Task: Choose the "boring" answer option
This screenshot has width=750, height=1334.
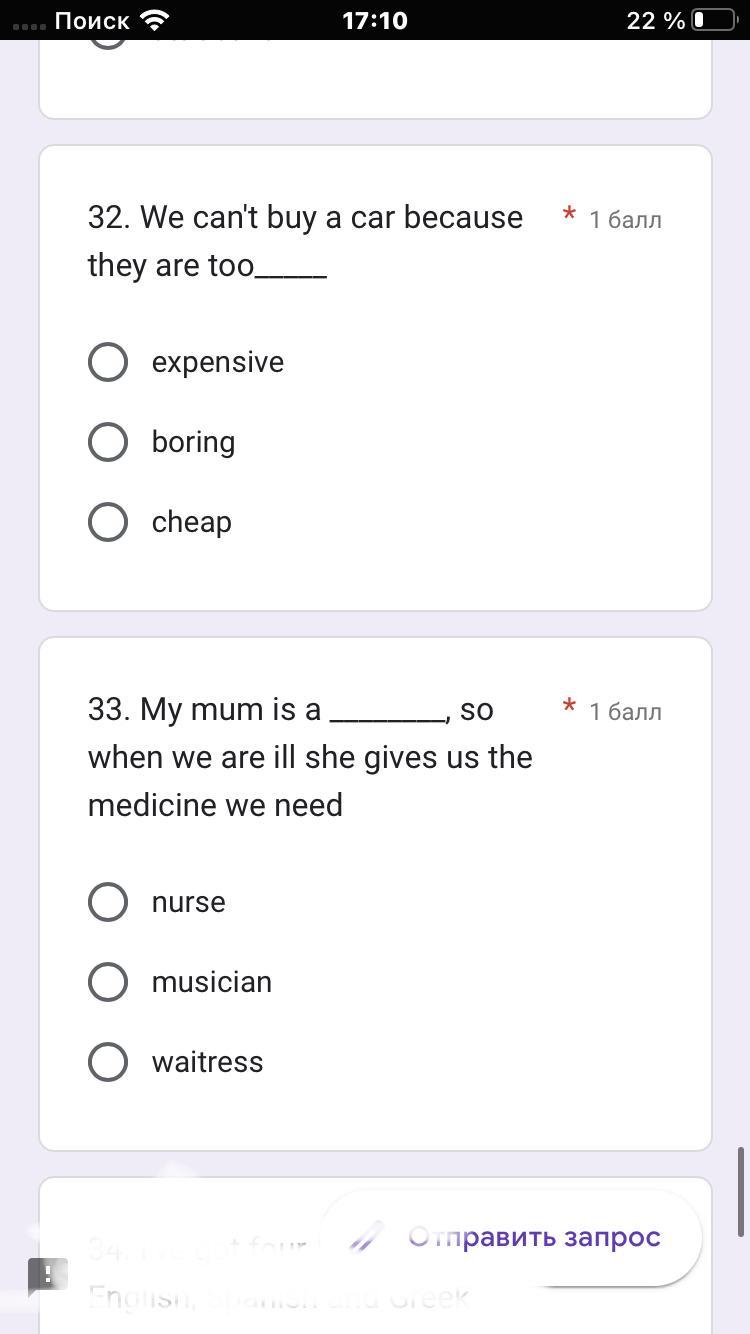Action: 108,442
